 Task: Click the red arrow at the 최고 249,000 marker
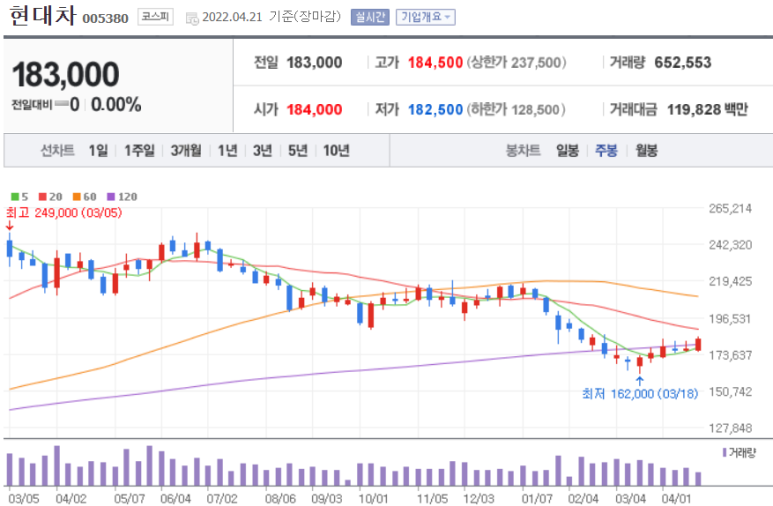click(x=10, y=227)
